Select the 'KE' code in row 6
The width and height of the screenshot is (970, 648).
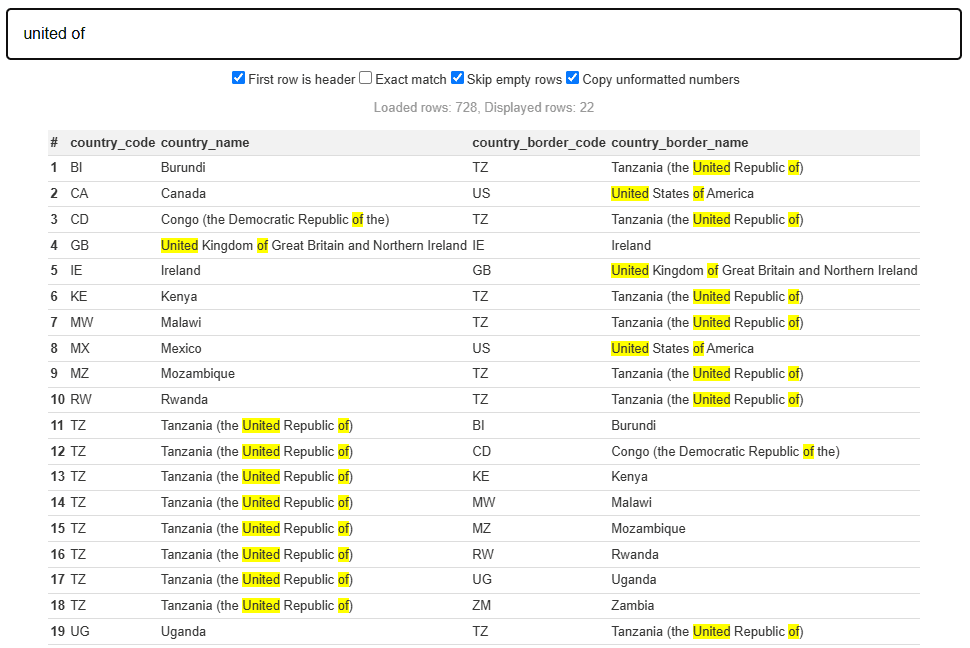pos(79,296)
